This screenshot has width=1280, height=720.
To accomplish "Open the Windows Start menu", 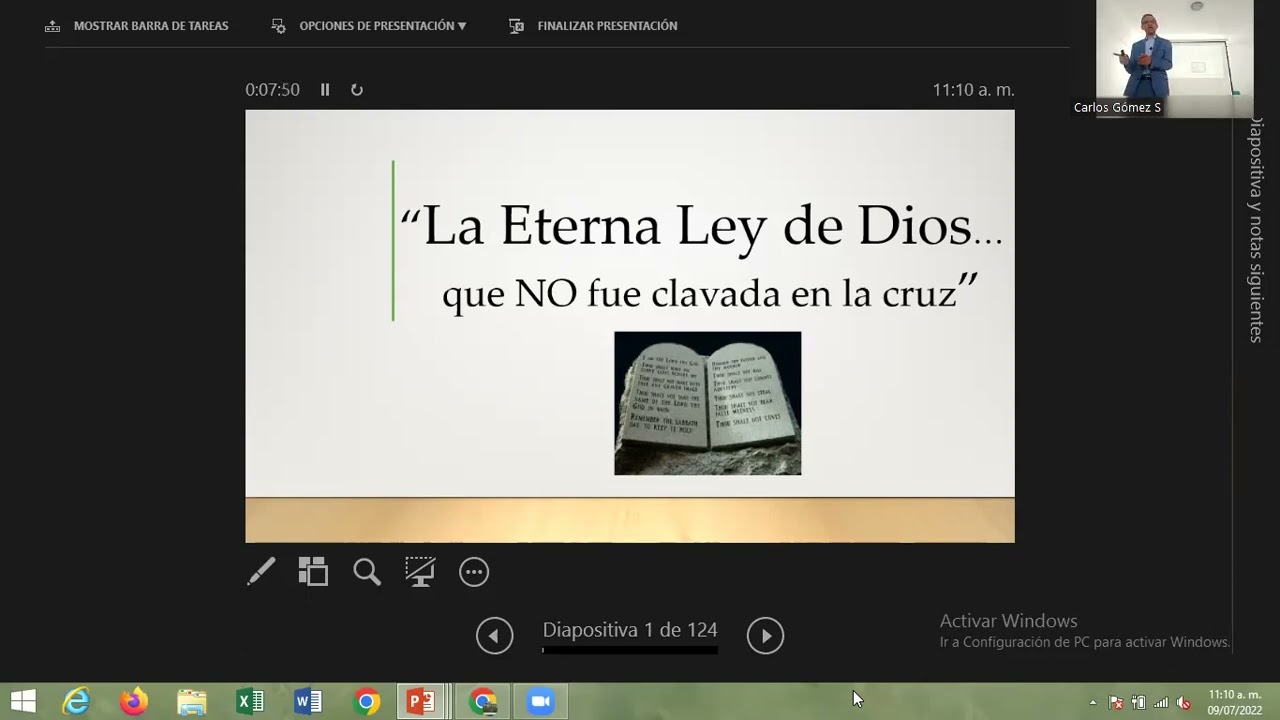I will [x=23, y=702].
